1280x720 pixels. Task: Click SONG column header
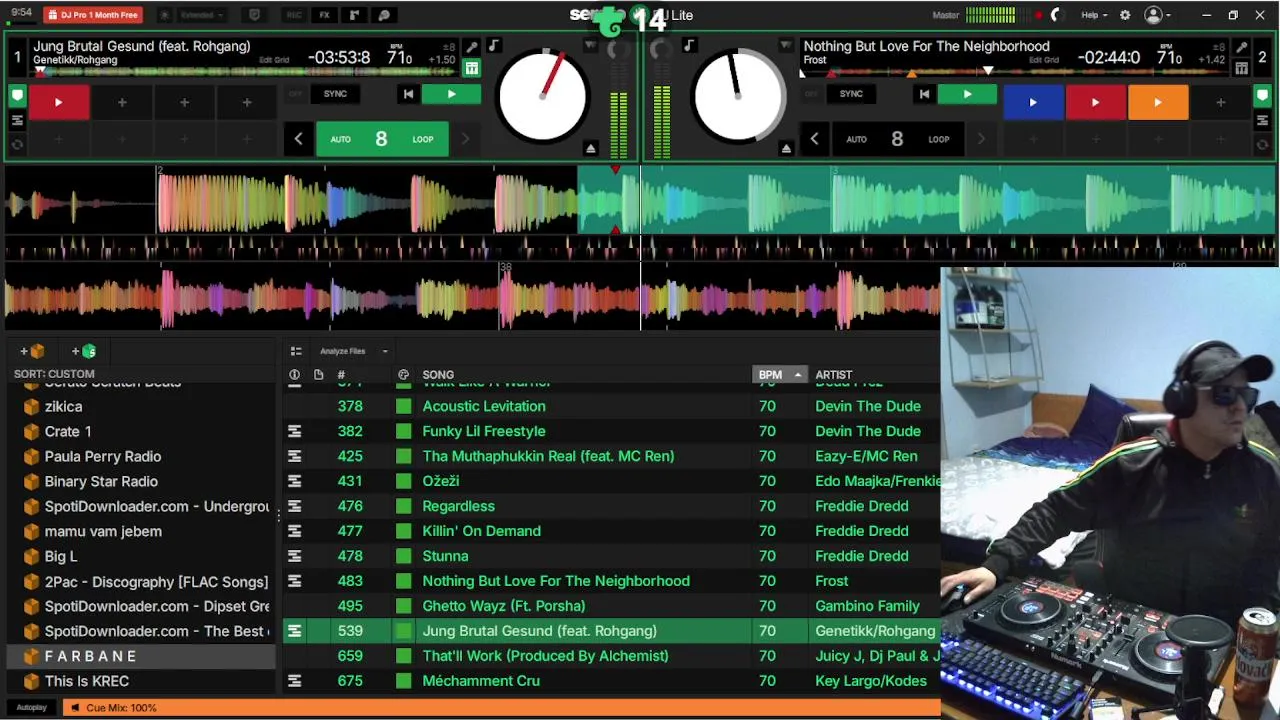click(438, 375)
